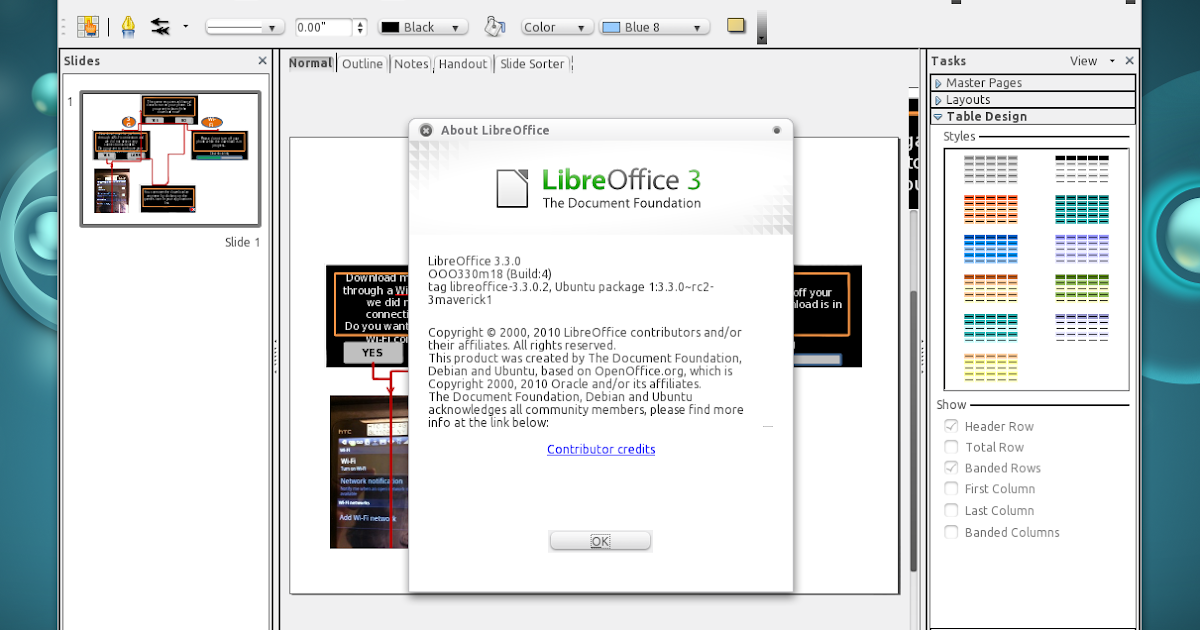Switch to the Slide Sorter tab

[x=532, y=63]
